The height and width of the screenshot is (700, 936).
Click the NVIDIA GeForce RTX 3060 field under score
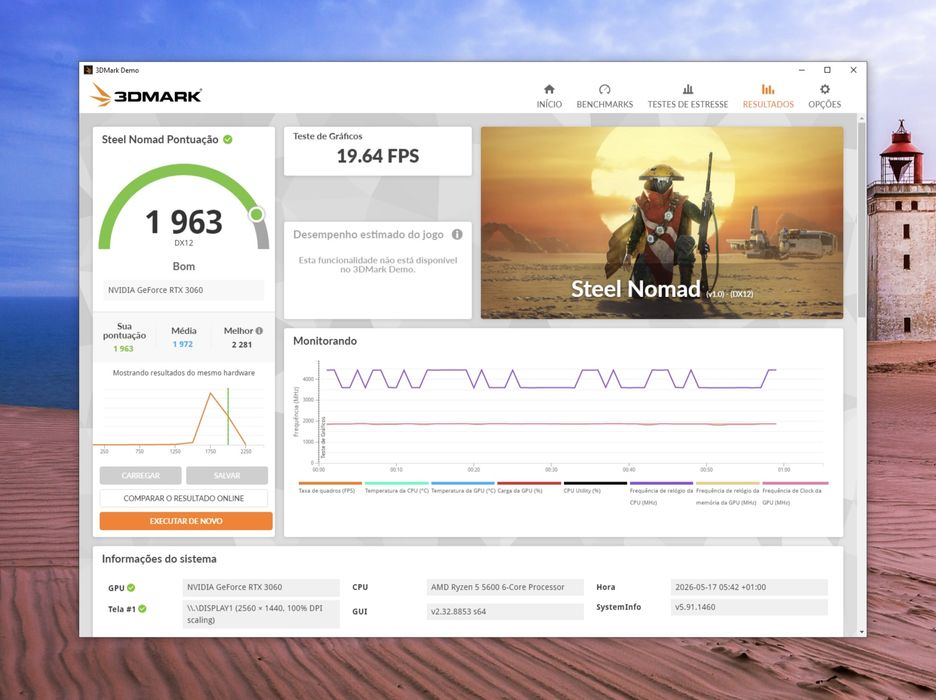point(184,290)
